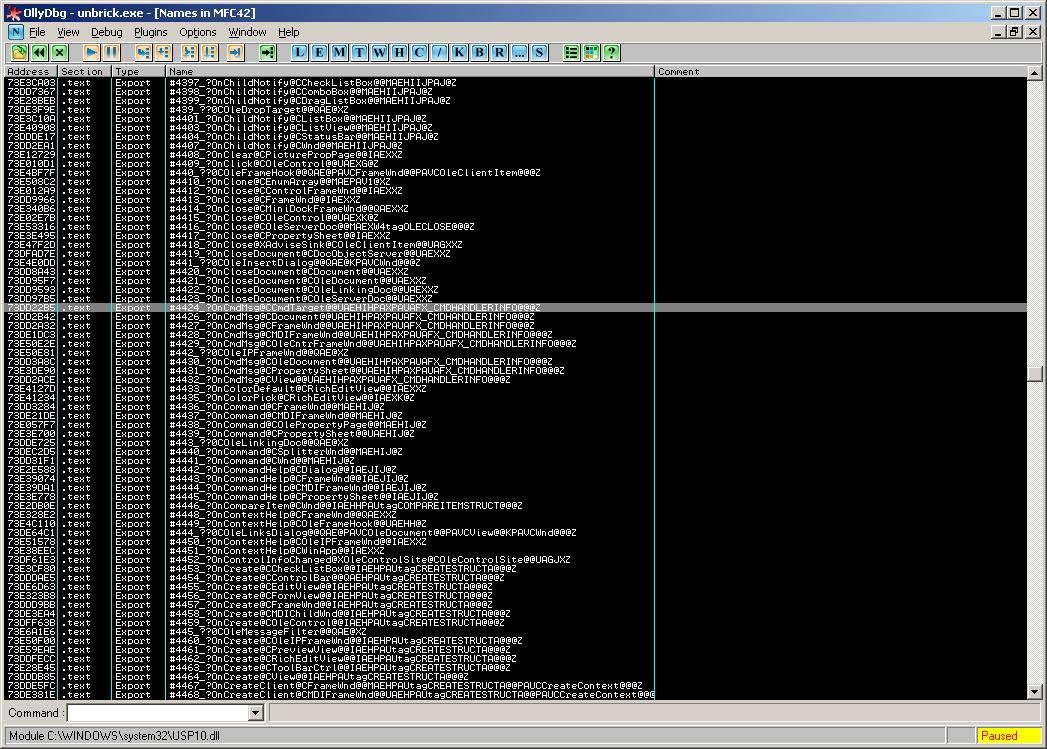The height and width of the screenshot is (749, 1047).
Task: Select row #4409 OnClick@COleControl
Action: (x=515, y=164)
